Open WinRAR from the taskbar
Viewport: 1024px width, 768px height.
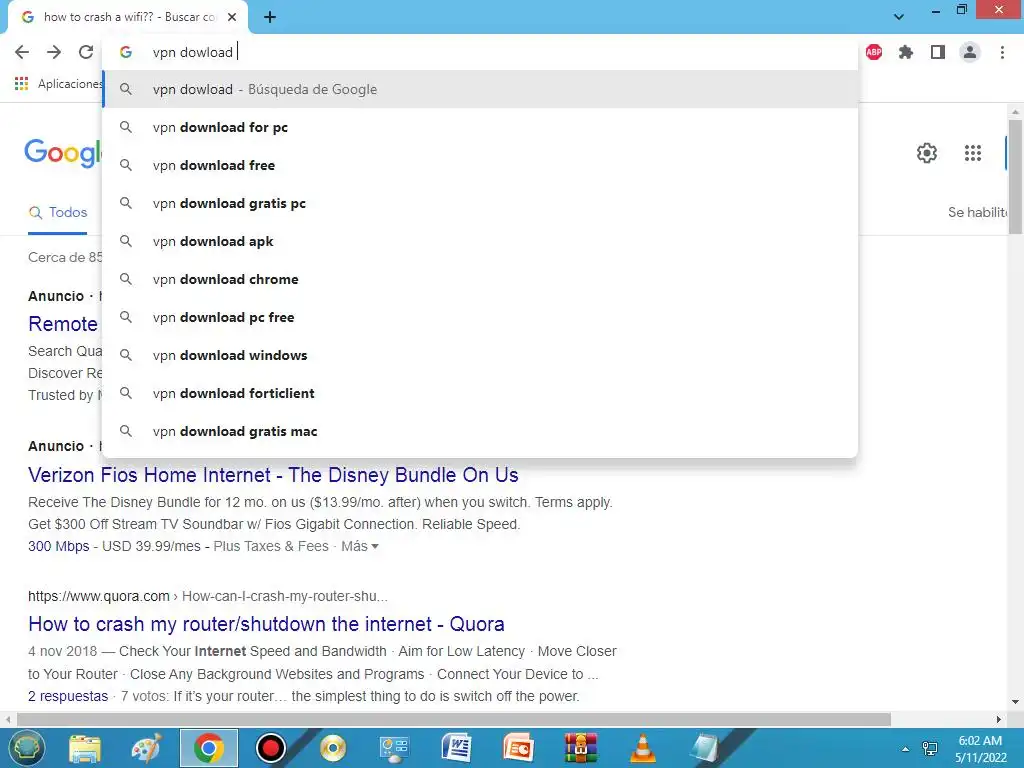581,748
